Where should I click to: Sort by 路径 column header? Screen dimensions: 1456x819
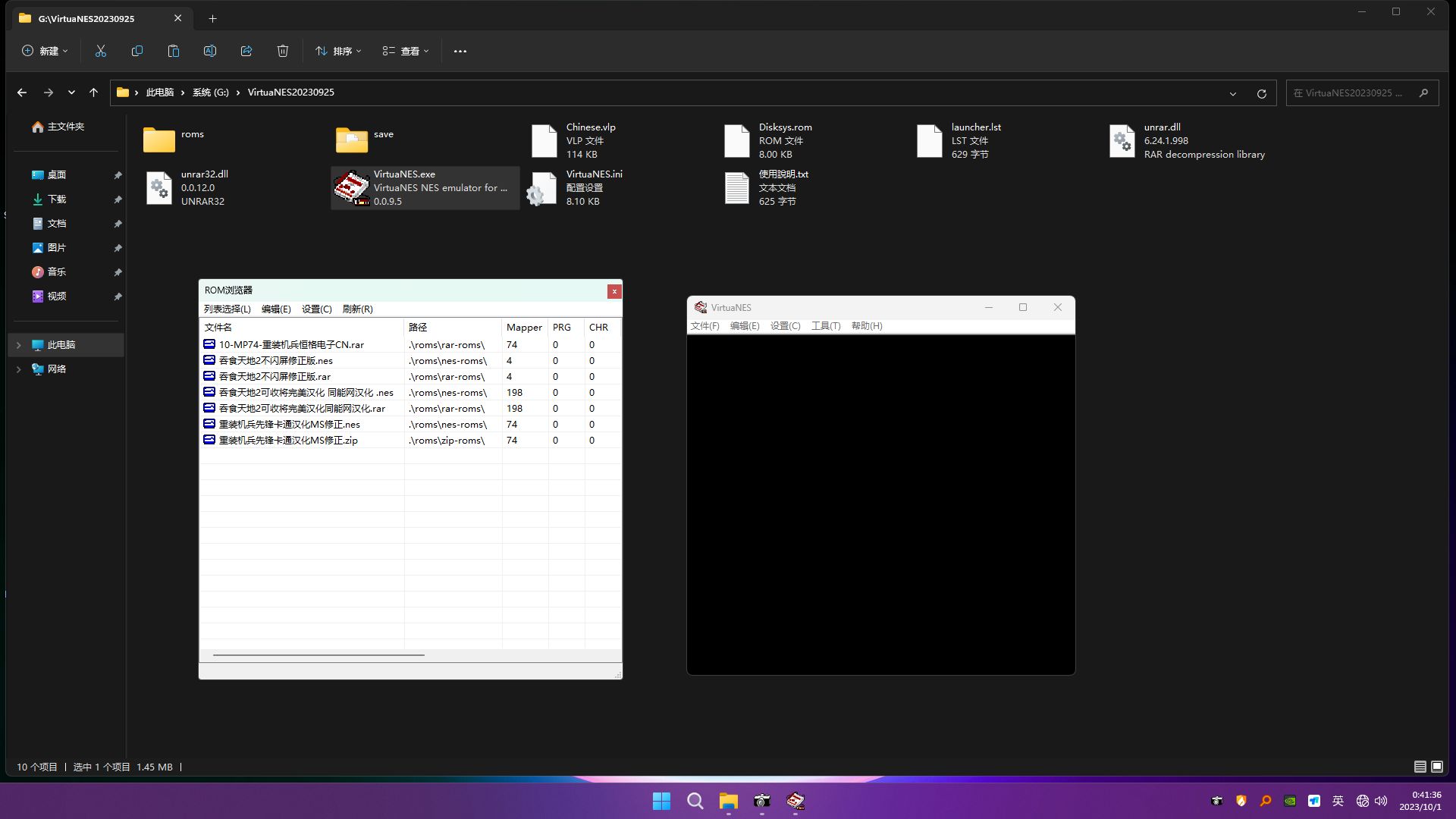pos(453,327)
